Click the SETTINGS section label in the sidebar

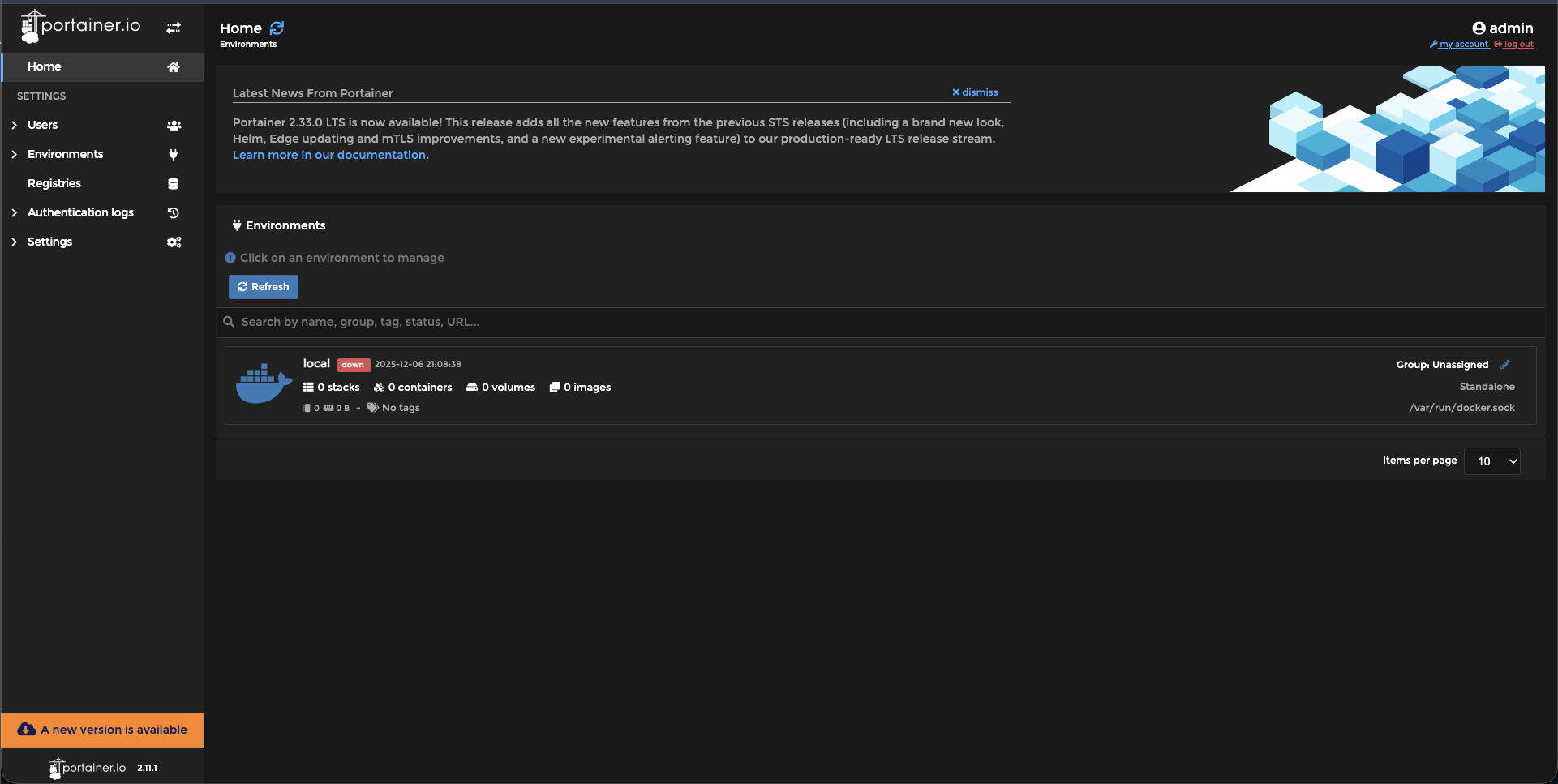click(41, 96)
